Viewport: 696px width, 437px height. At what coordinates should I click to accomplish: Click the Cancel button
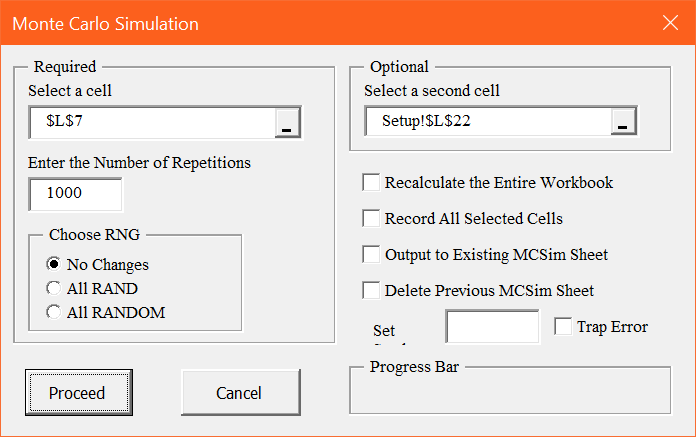(x=240, y=393)
